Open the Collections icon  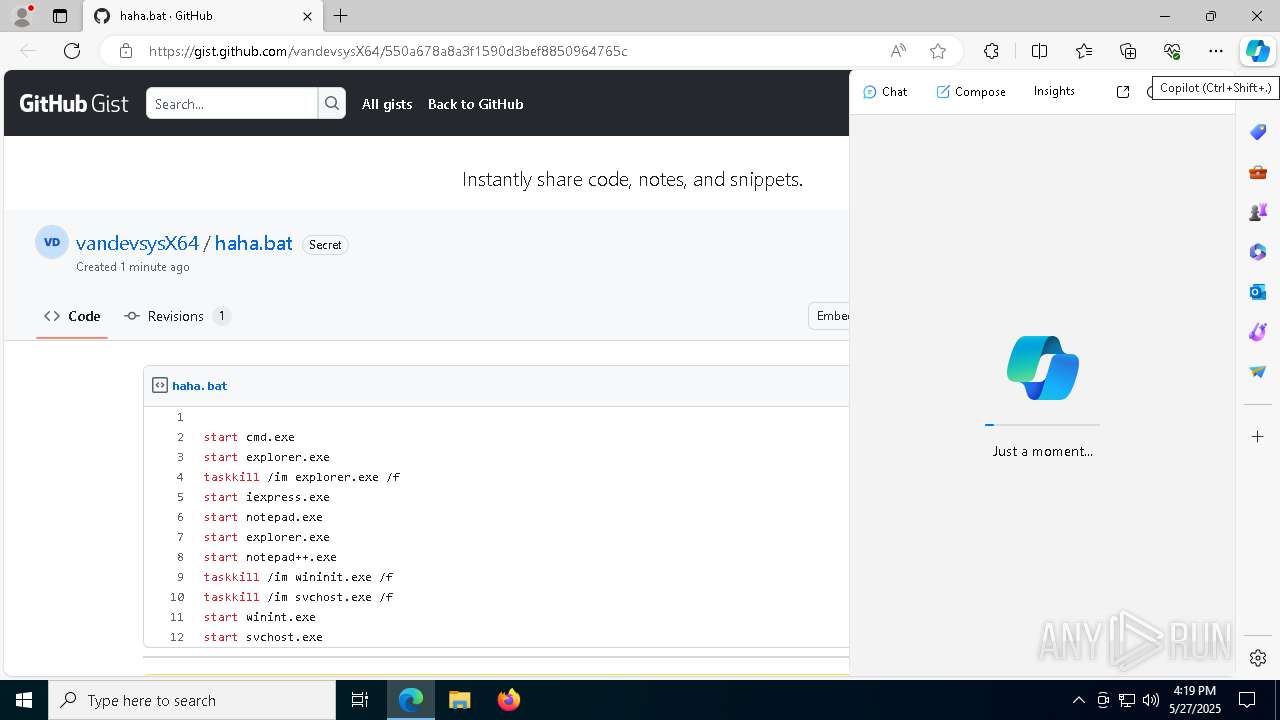coord(1128,51)
